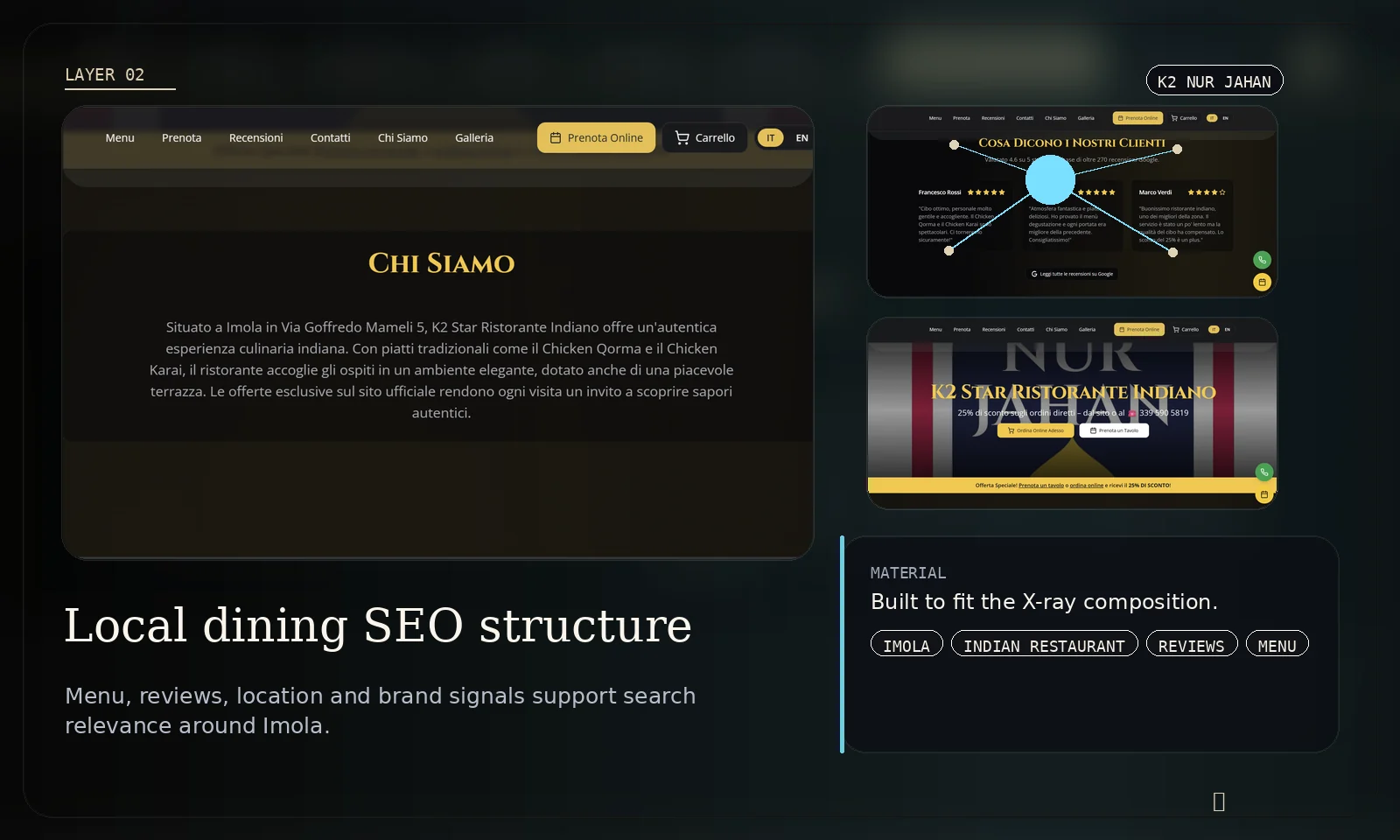This screenshot has width=1400, height=840.
Task: Click the paragraph starting Situato a Imola
Action: [x=442, y=369]
